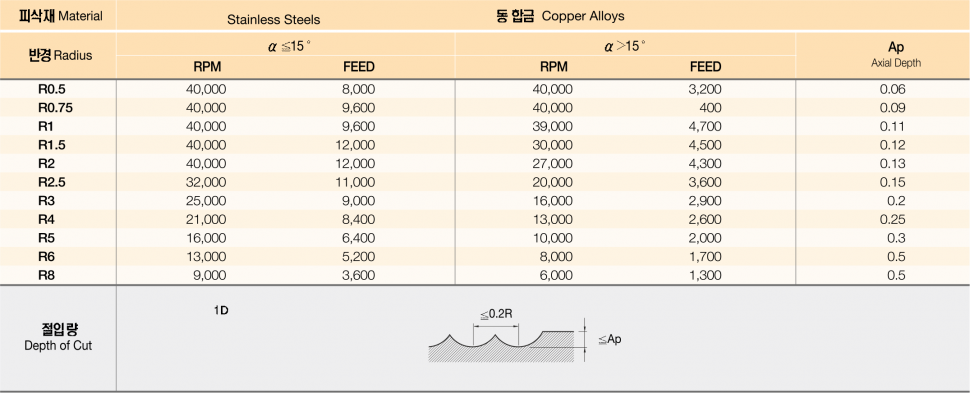
Task: Select the R8 radius row label
Action: 46,275
